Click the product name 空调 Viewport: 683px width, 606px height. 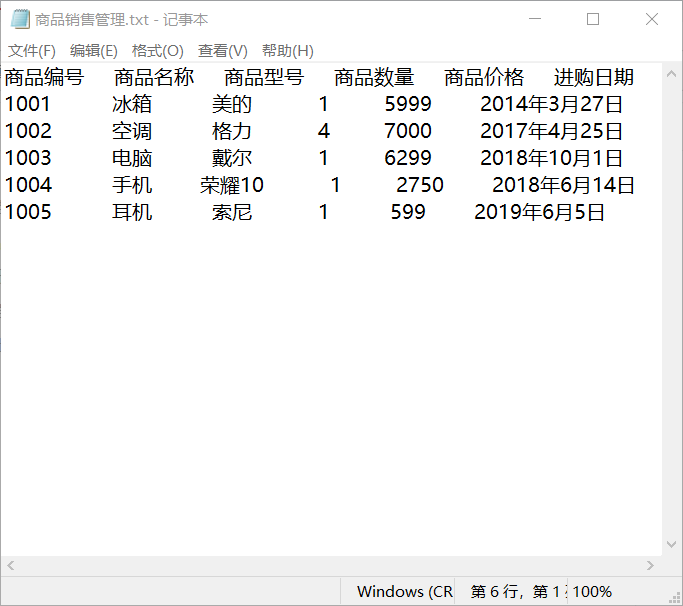132,131
